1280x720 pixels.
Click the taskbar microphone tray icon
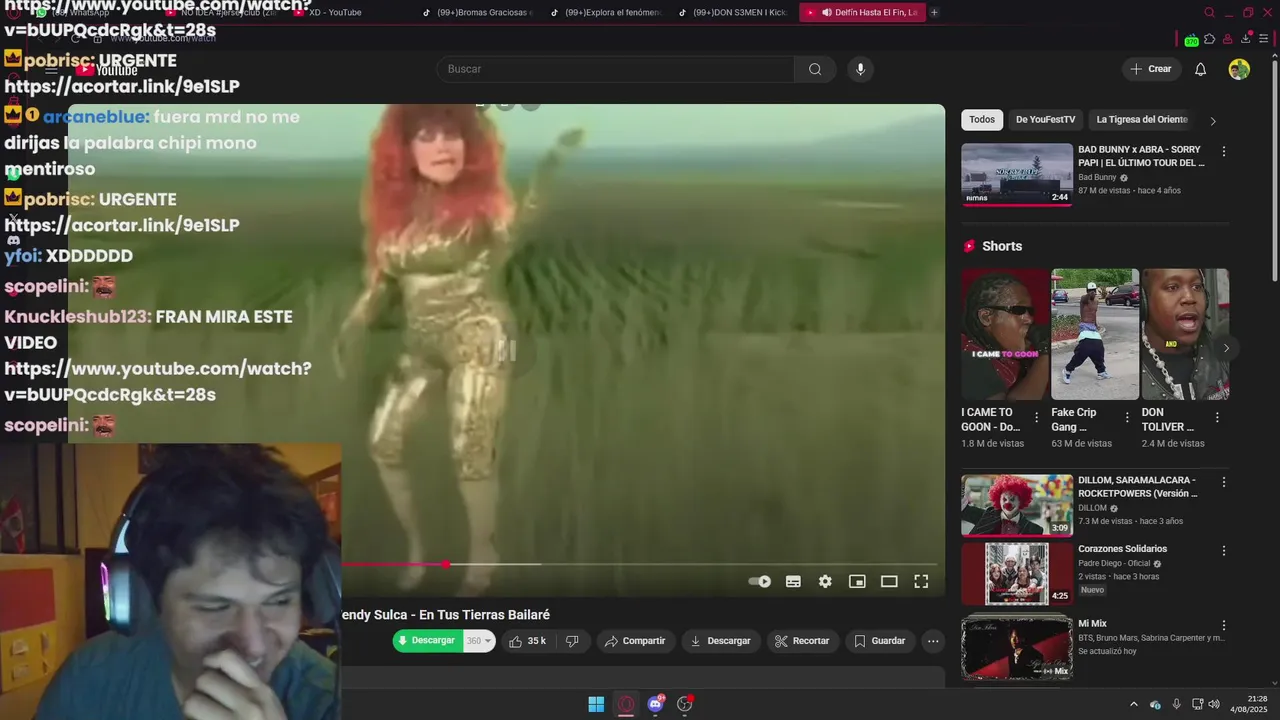(x=1176, y=704)
